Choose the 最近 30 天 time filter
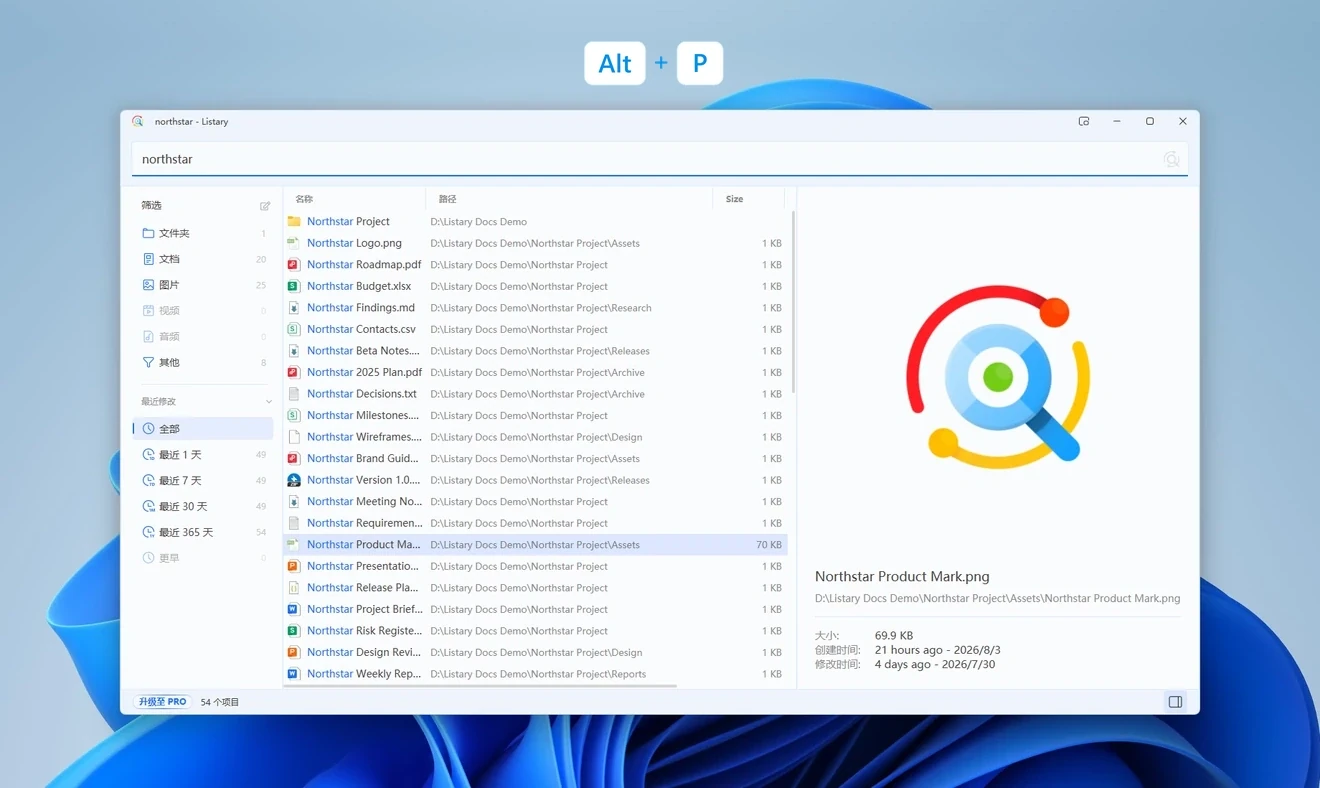Screen dimensions: 1320x788 click(x=203, y=506)
